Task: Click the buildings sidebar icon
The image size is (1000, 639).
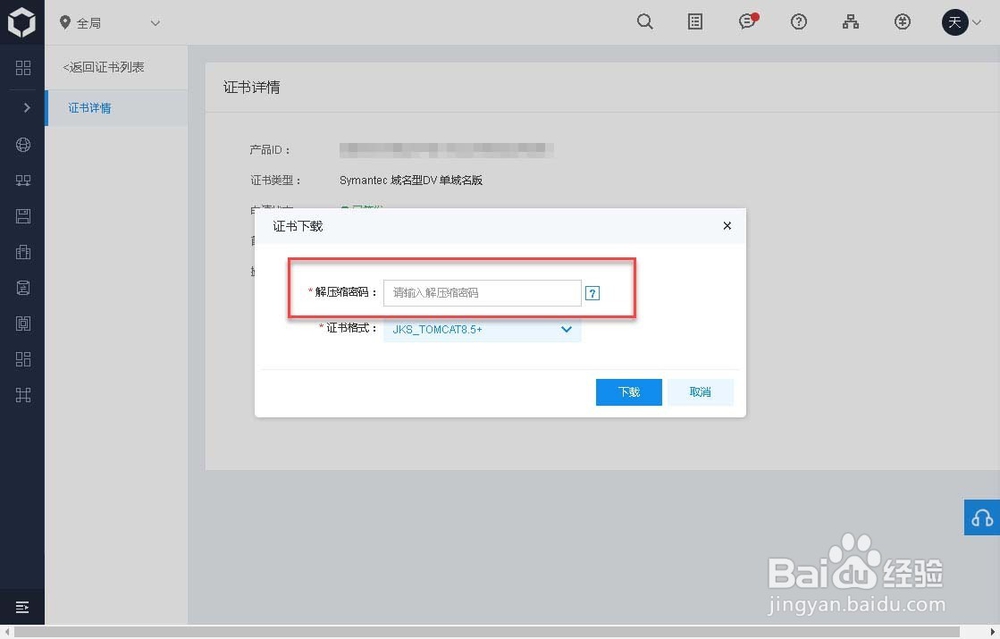Action: pos(23,252)
